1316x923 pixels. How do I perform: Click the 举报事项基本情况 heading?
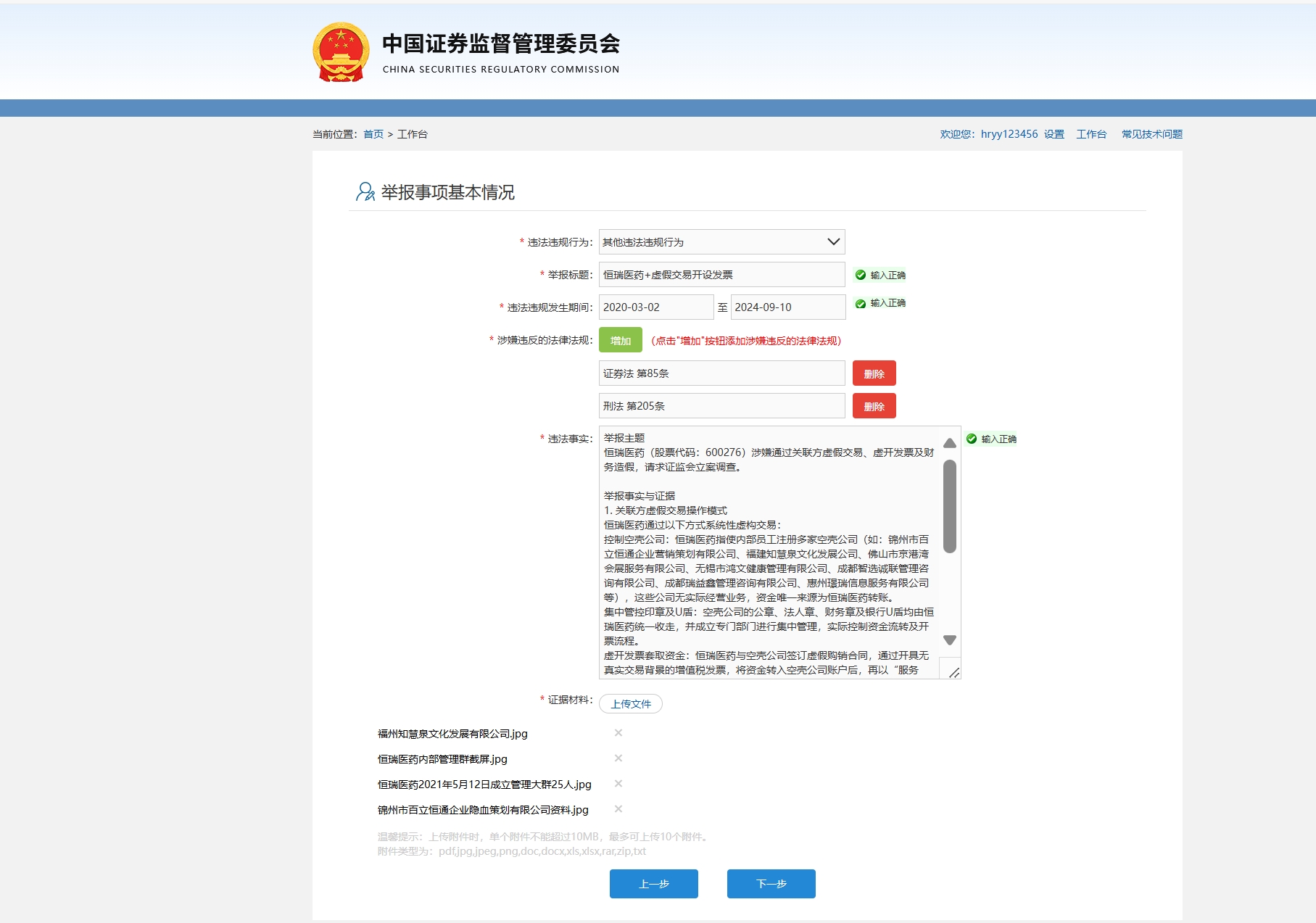click(x=448, y=192)
